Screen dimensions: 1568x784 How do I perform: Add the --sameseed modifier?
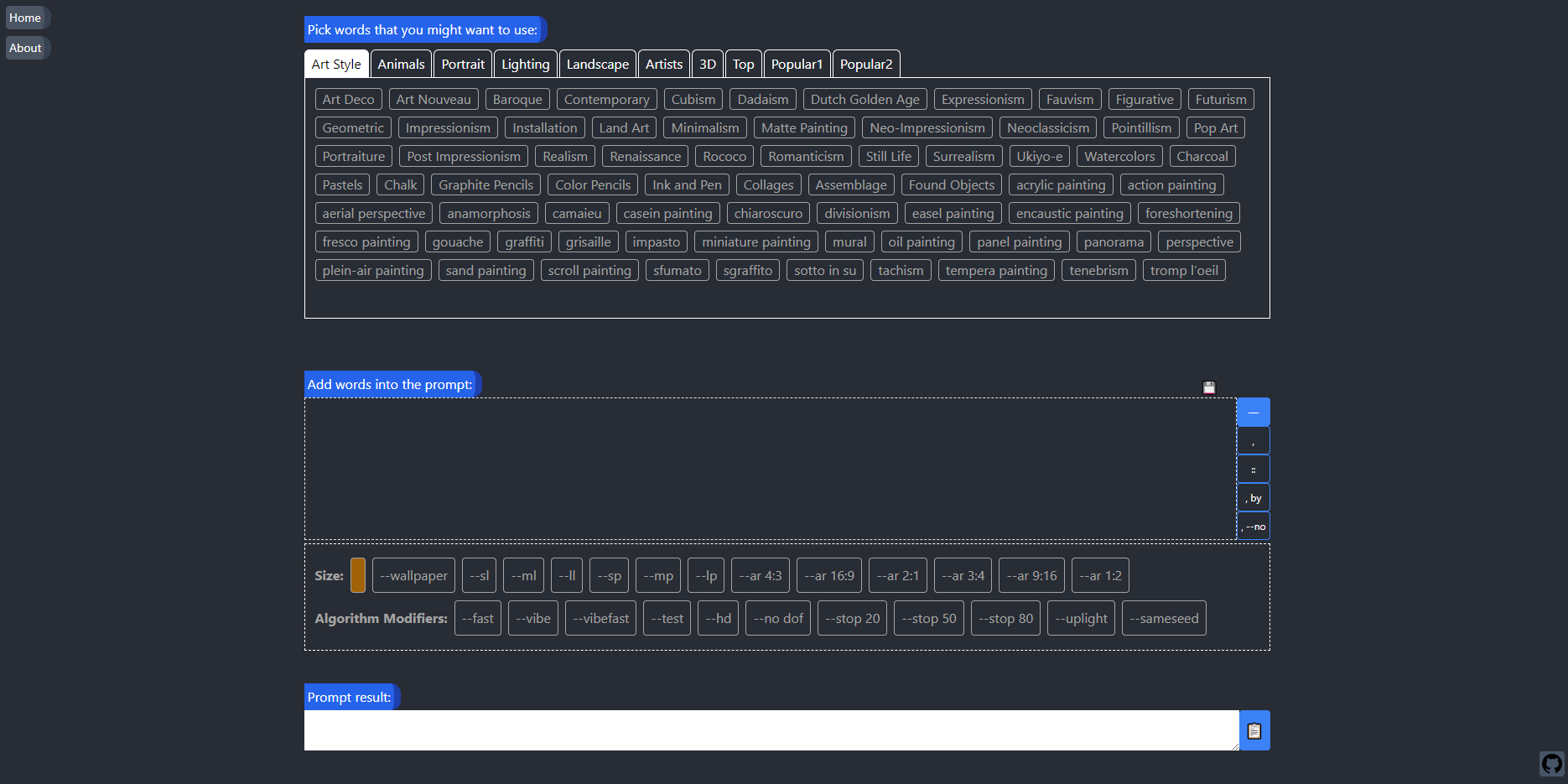tap(1164, 618)
